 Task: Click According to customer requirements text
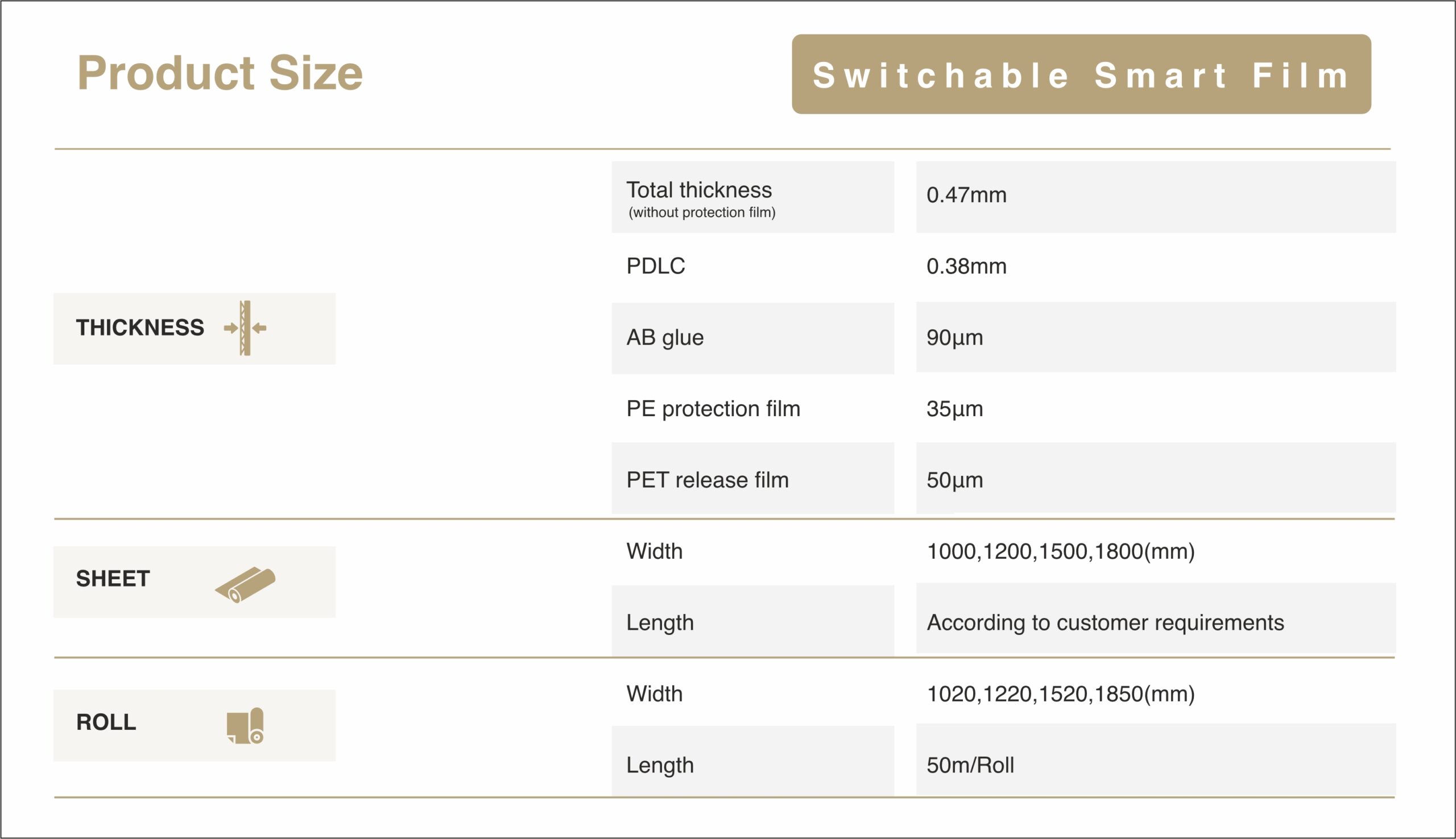click(x=1105, y=622)
